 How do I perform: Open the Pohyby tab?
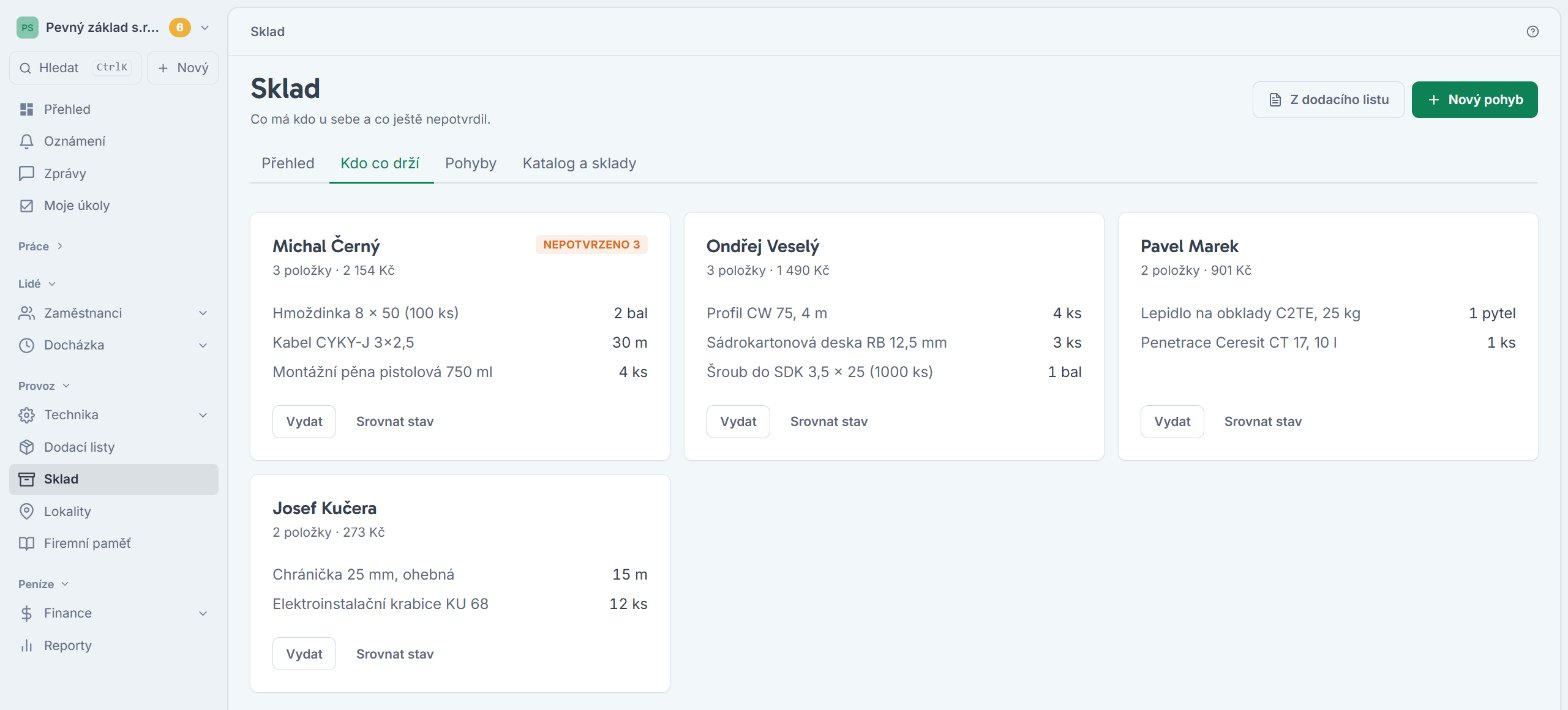tap(471, 163)
